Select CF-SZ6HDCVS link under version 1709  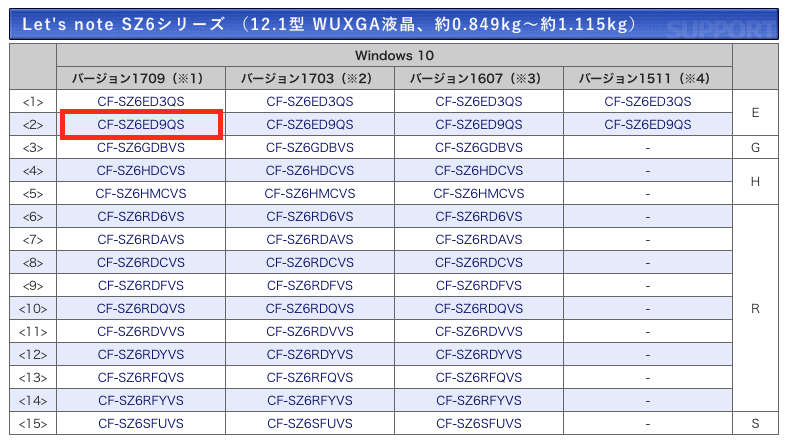141,171
